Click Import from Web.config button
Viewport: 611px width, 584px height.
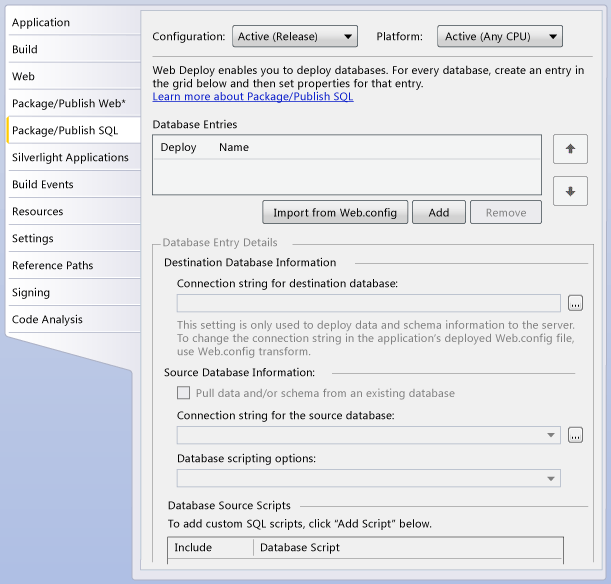tap(335, 212)
